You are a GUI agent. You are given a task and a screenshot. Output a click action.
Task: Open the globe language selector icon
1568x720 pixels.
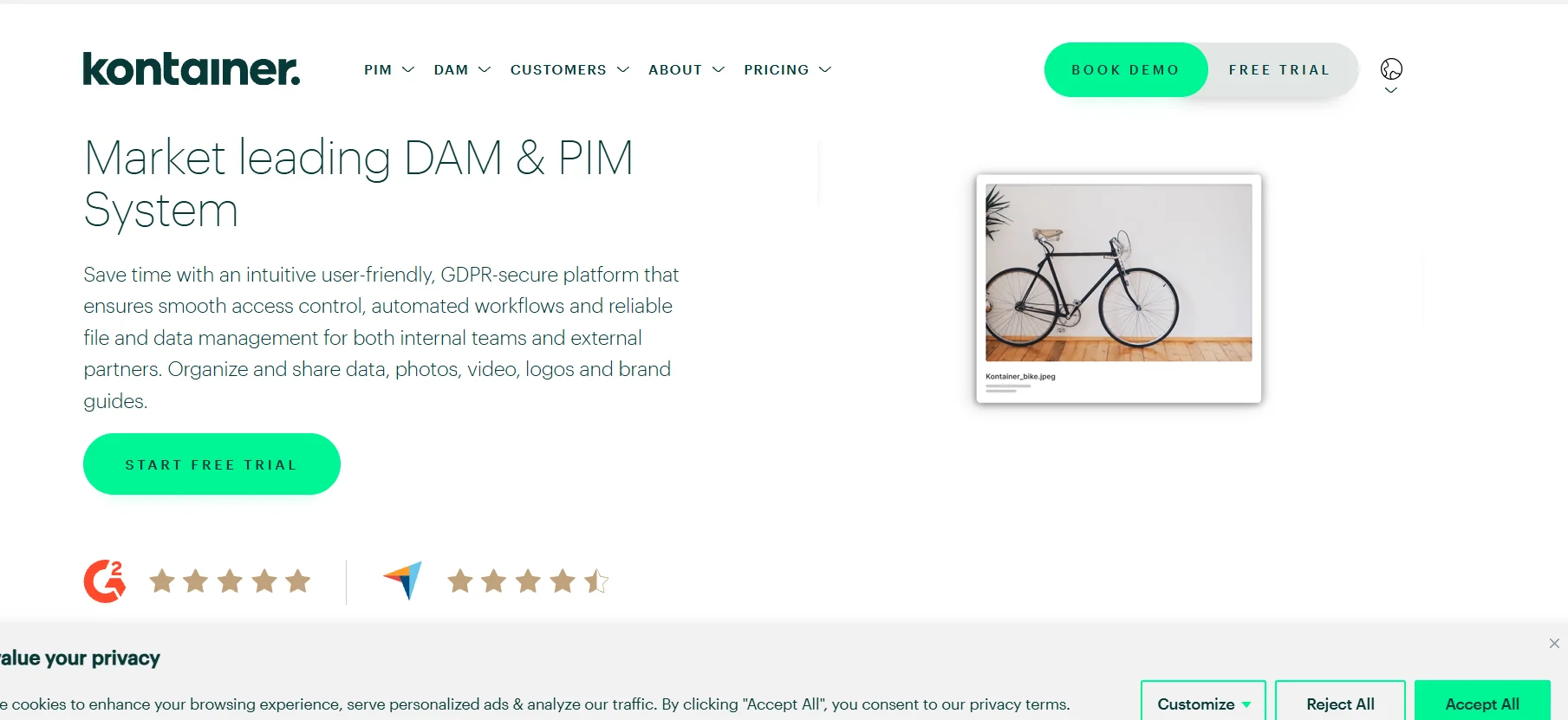pyautogui.click(x=1391, y=68)
